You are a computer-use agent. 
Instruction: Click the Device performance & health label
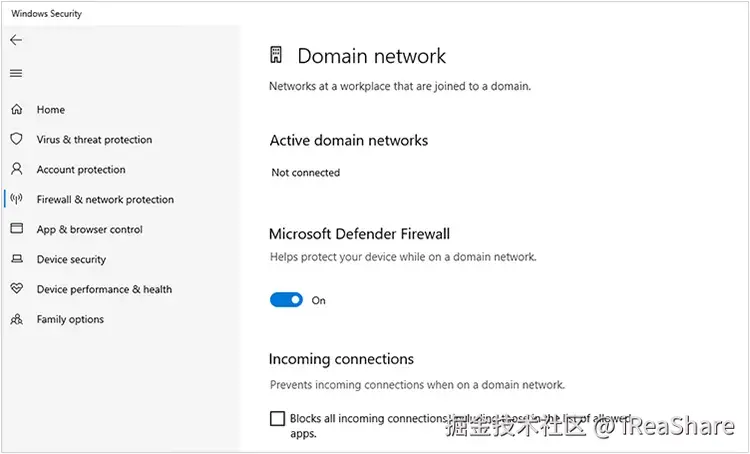click(x=104, y=290)
